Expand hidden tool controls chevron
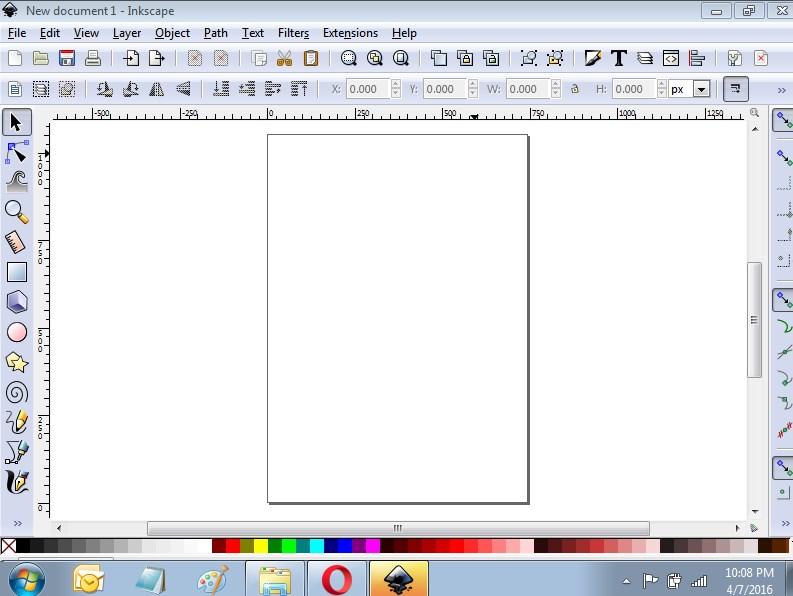The image size is (793, 596). point(781,90)
